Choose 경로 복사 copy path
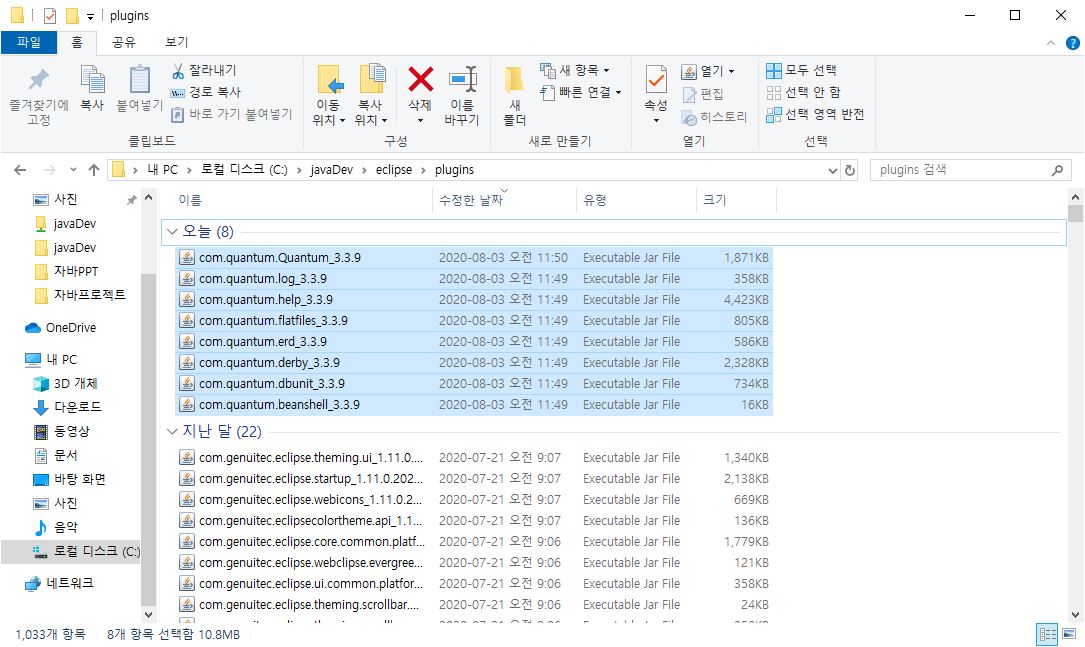 pos(206,92)
